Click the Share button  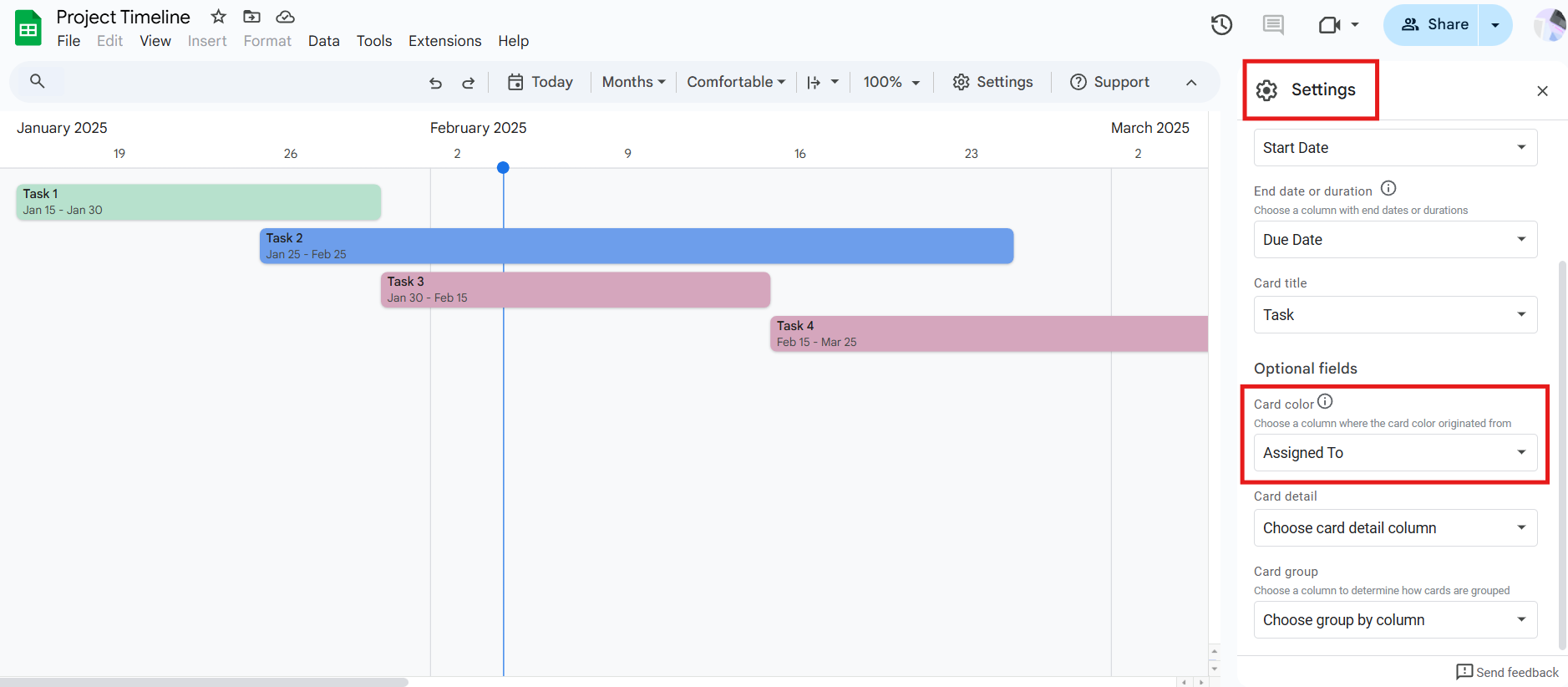pos(1434,25)
